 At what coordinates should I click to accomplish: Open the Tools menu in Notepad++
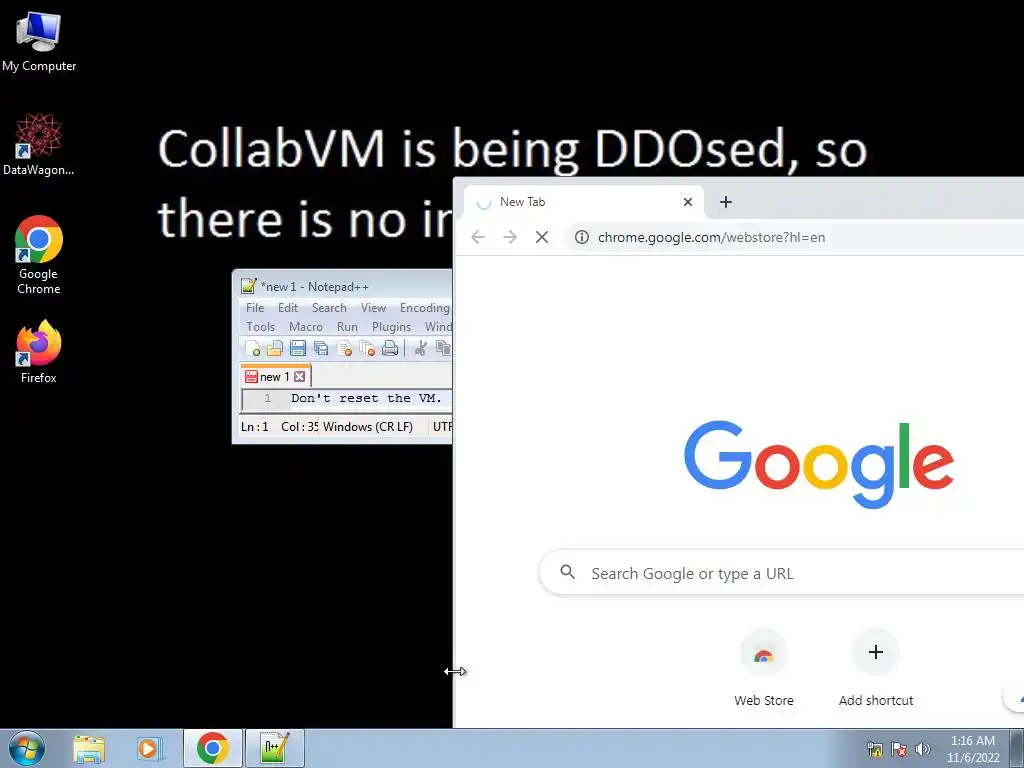click(x=260, y=327)
